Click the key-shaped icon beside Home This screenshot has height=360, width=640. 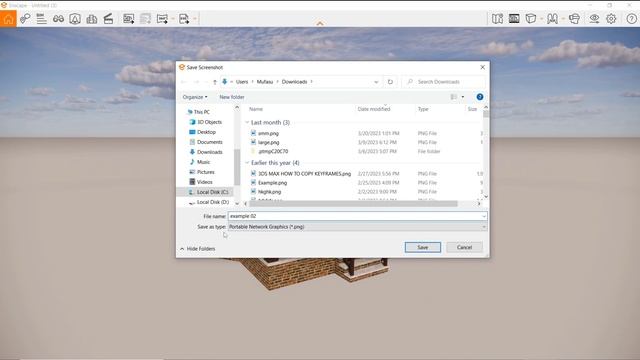click(x=25, y=19)
